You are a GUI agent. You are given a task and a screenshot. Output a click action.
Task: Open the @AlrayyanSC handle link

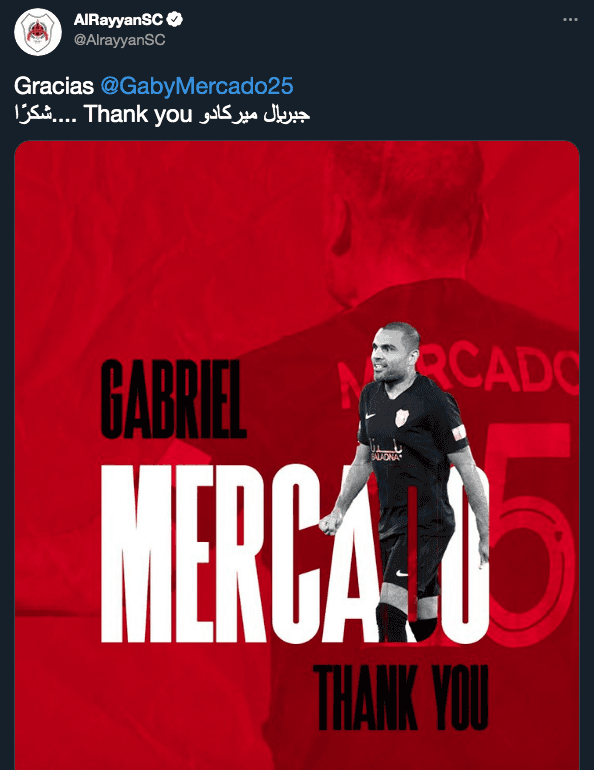click(119, 39)
